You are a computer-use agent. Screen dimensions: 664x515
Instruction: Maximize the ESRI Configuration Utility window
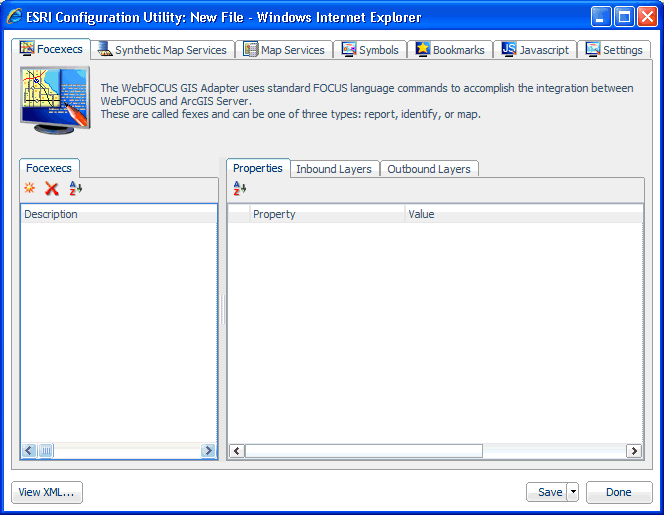[624, 17]
